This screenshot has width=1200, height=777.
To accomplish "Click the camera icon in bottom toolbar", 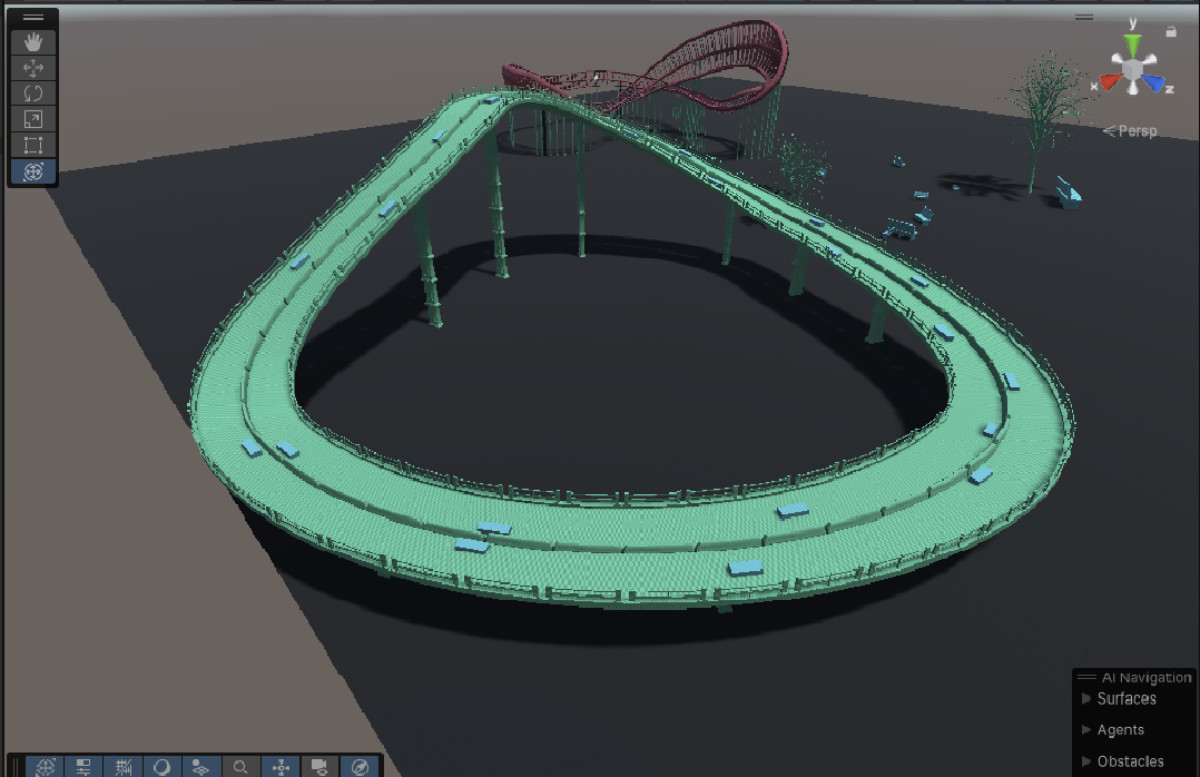I will pyautogui.click(x=320, y=767).
